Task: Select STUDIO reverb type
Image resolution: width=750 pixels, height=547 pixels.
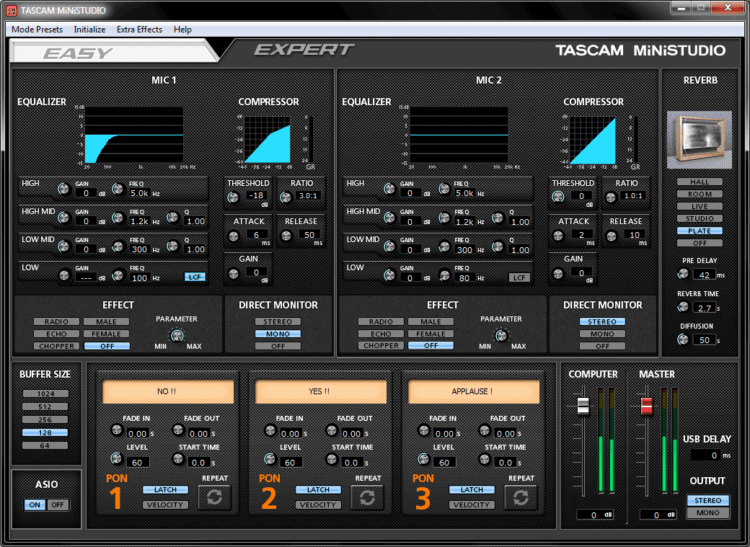Action: tap(699, 219)
